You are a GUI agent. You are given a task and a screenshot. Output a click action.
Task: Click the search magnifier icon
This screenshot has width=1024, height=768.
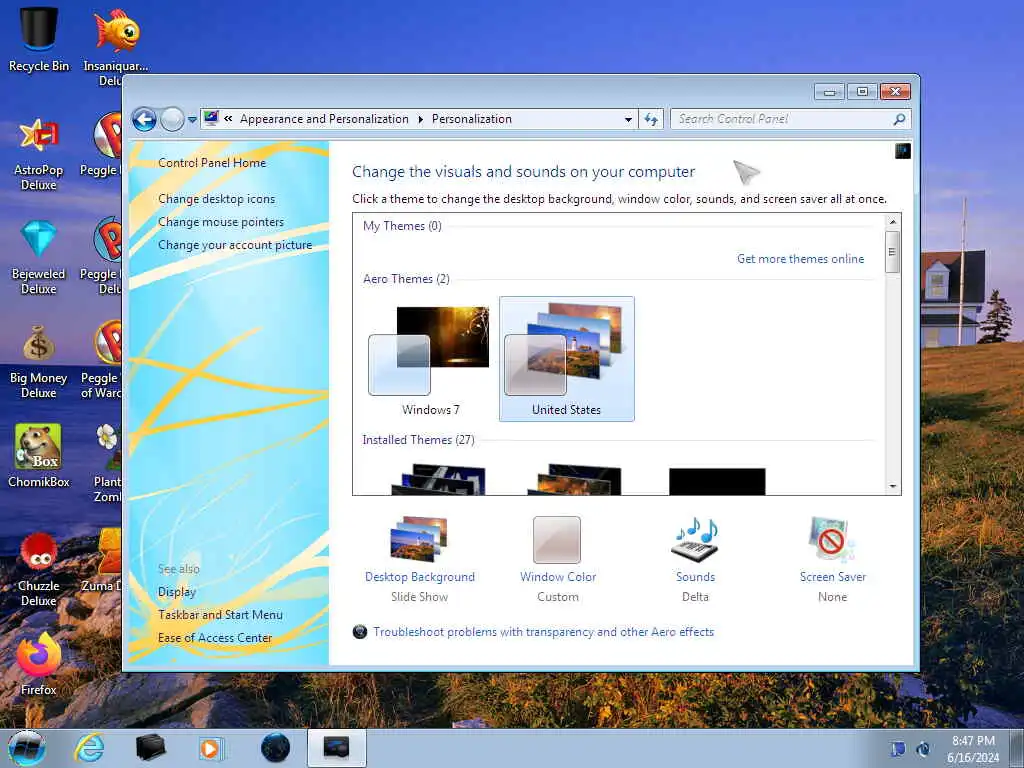coord(899,119)
